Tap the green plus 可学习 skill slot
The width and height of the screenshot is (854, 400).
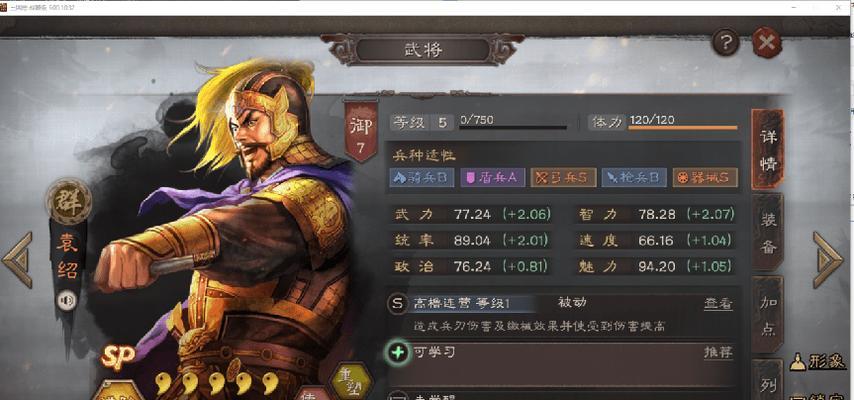[399, 353]
